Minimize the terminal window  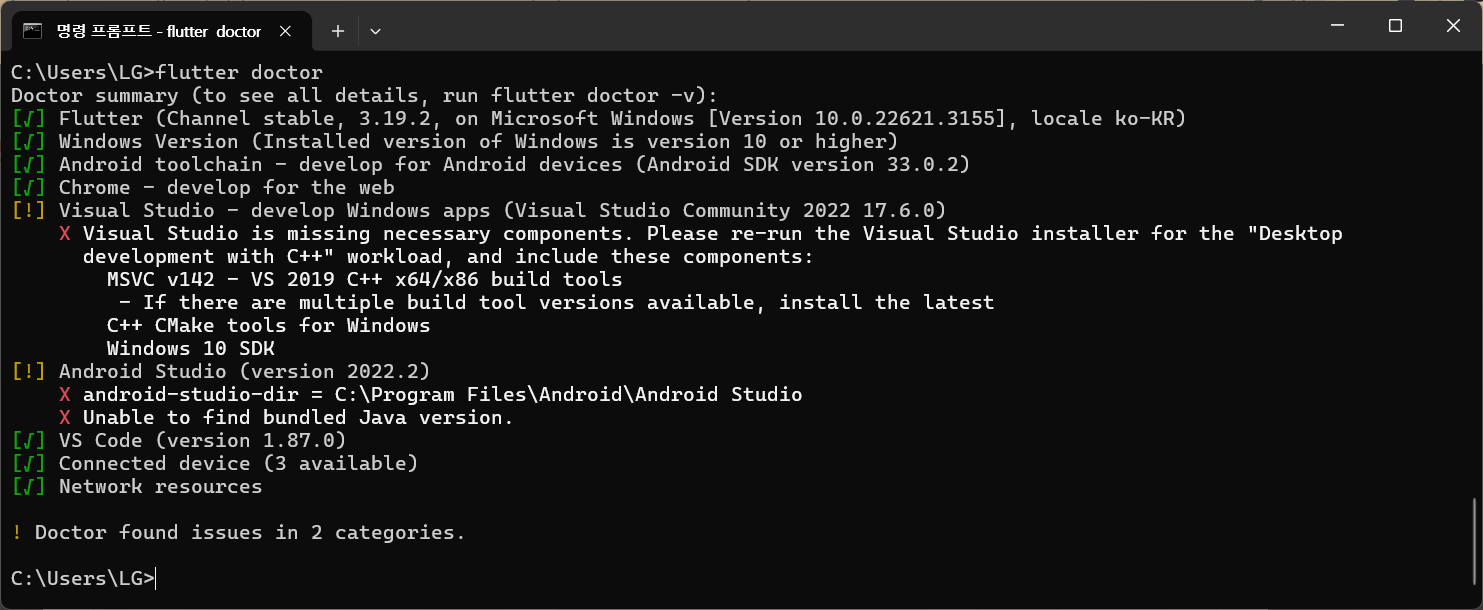tap(1335, 27)
